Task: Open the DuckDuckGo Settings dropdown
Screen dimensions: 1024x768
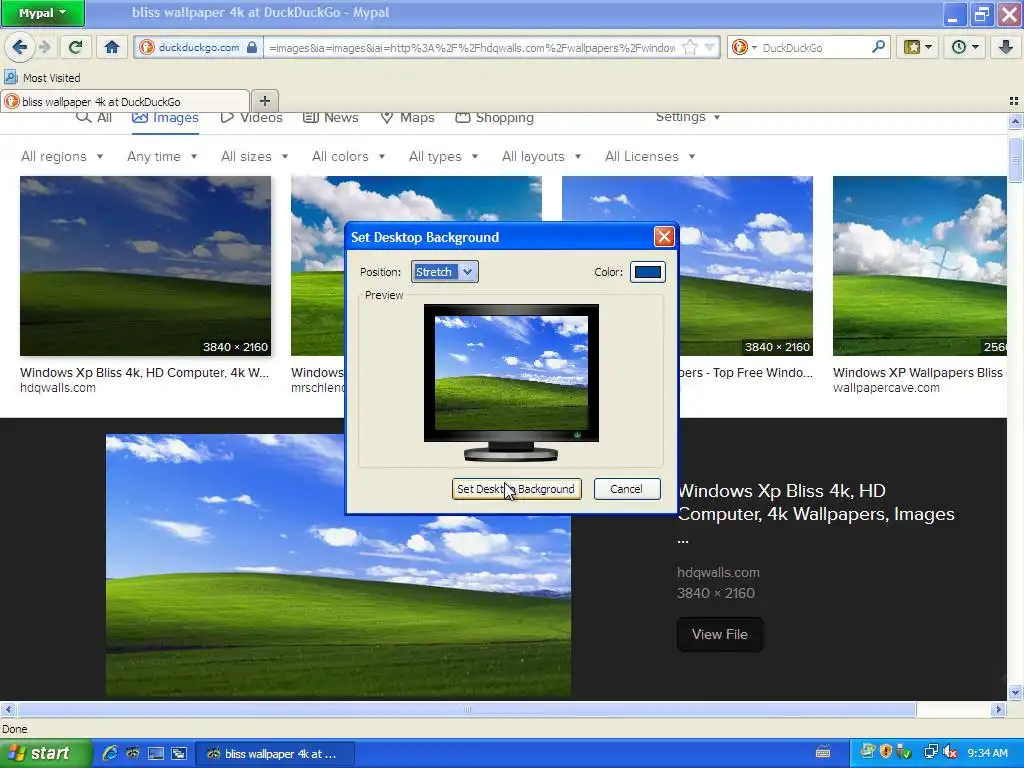Action: (687, 117)
